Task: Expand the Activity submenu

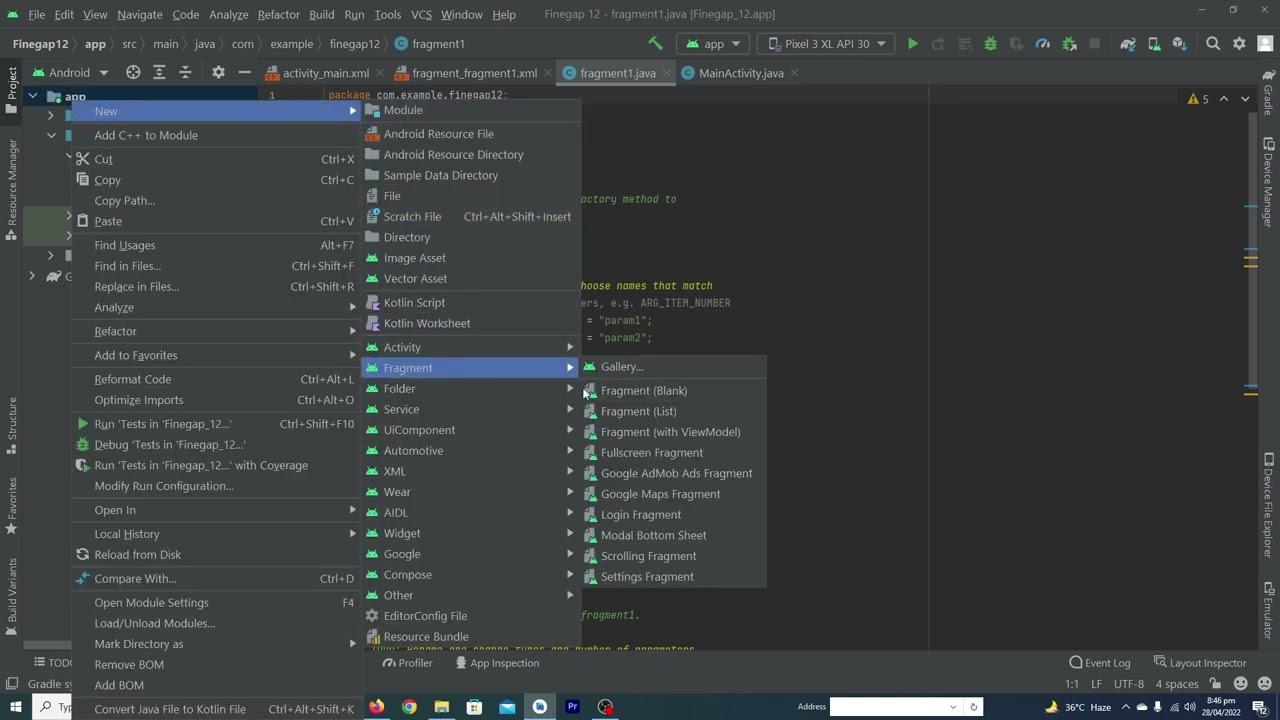Action: click(x=471, y=347)
